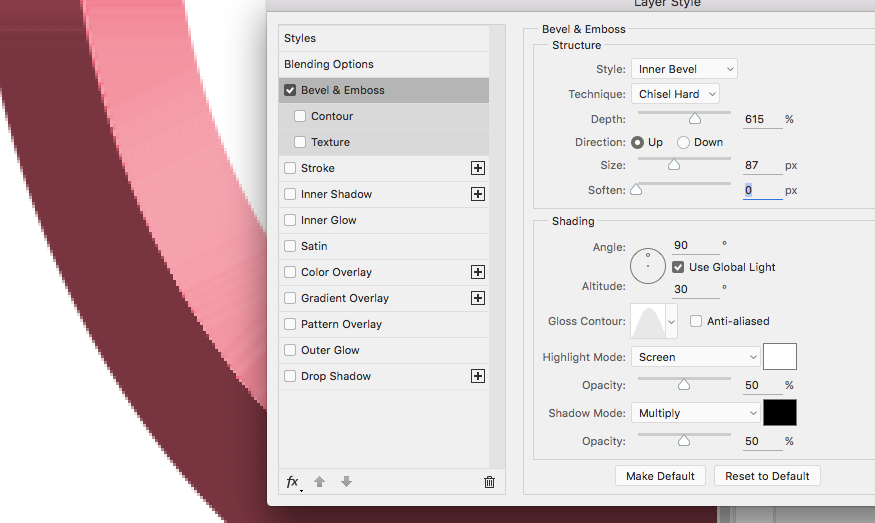The height and width of the screenshot is (523, 875).
Task: Add another Drop Shadow with its plus icon
Action: click(x=478, y=376)
